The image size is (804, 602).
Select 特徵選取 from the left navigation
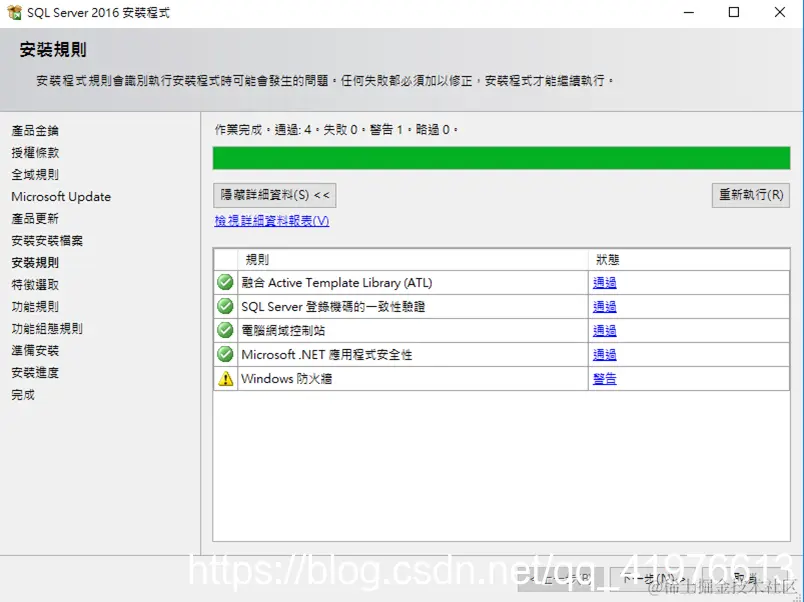coord(37,284)
